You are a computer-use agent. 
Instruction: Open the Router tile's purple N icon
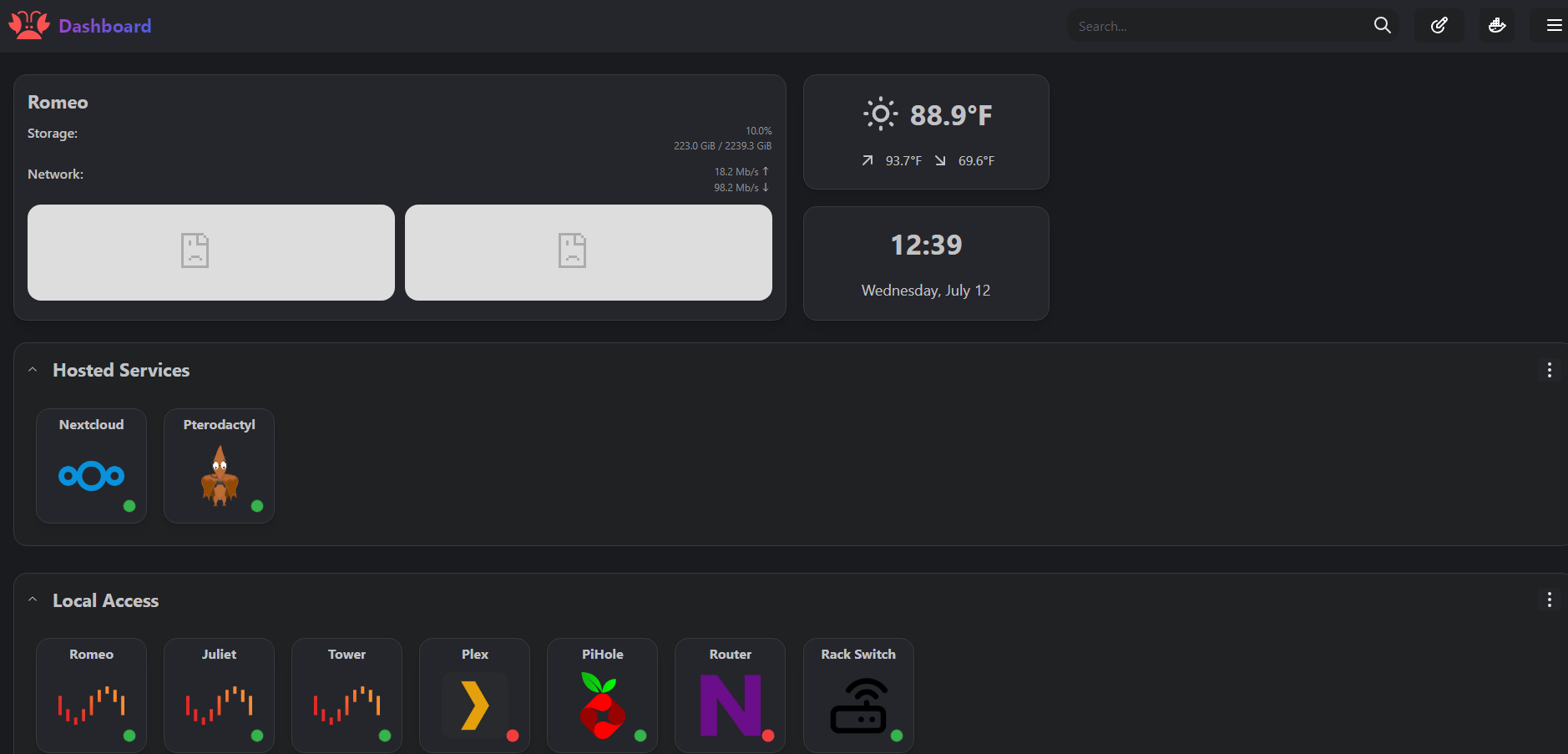pyautogui.click(x=730, y=706)
